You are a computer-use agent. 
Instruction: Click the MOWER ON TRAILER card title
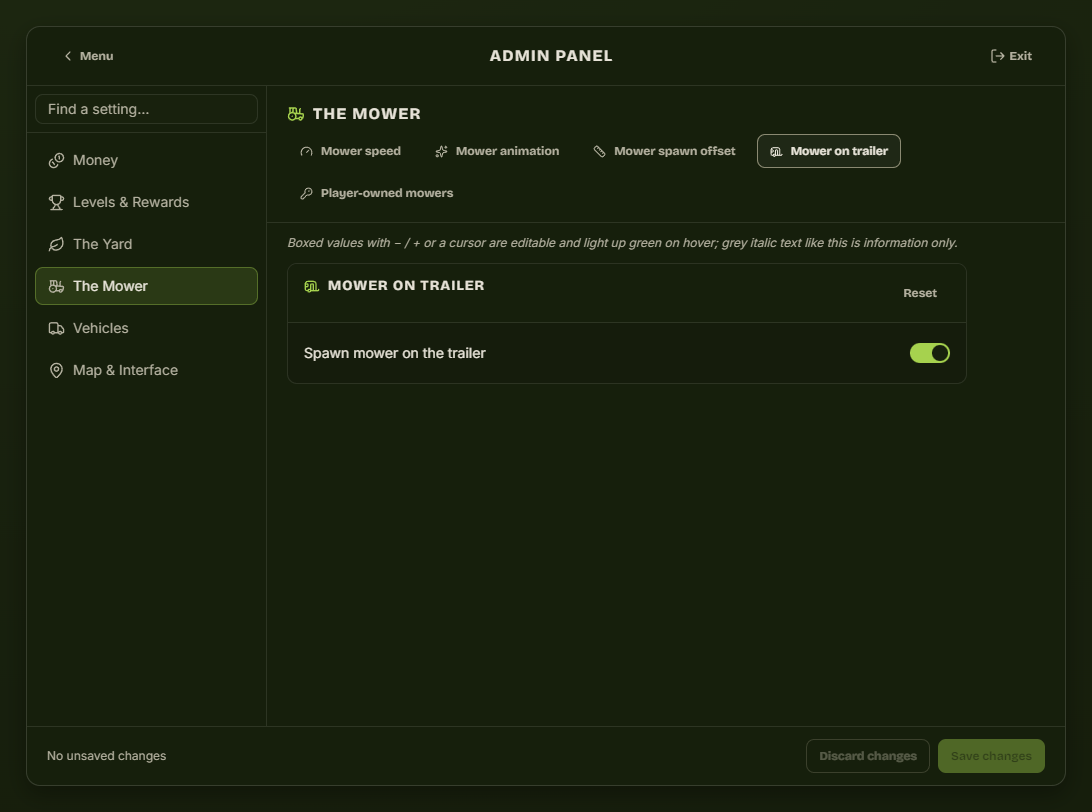coord(406,286)
